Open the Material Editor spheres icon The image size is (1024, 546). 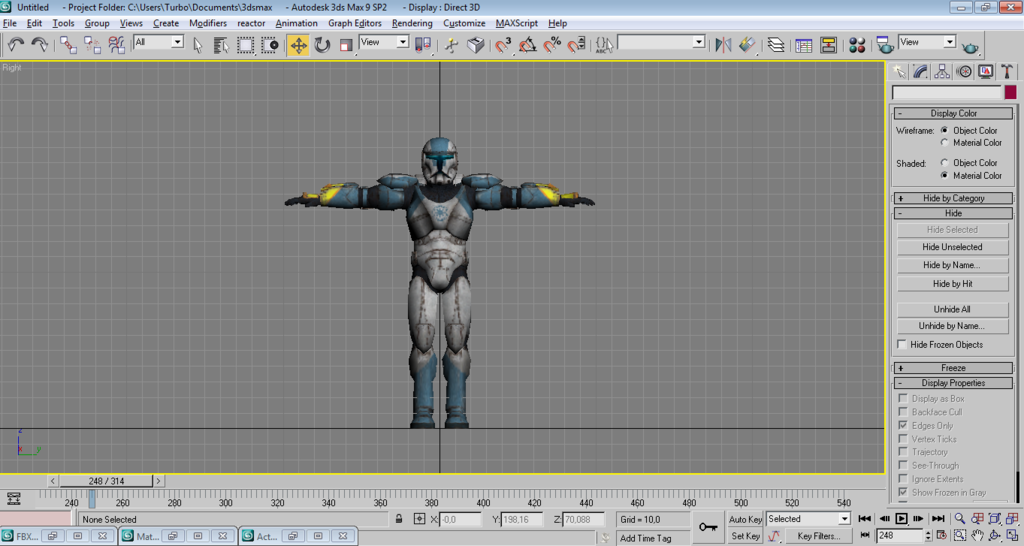point(857,44)
